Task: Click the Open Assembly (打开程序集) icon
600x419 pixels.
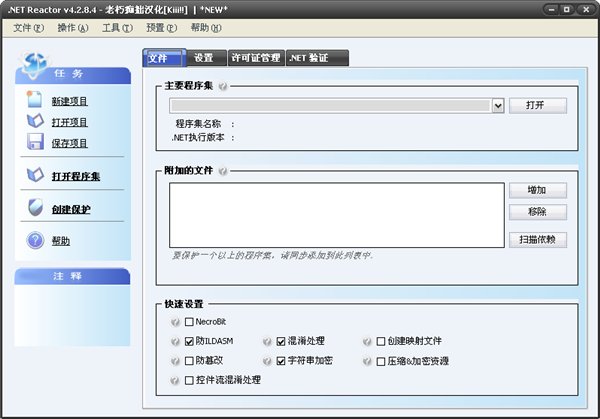Action: [35, 175]
